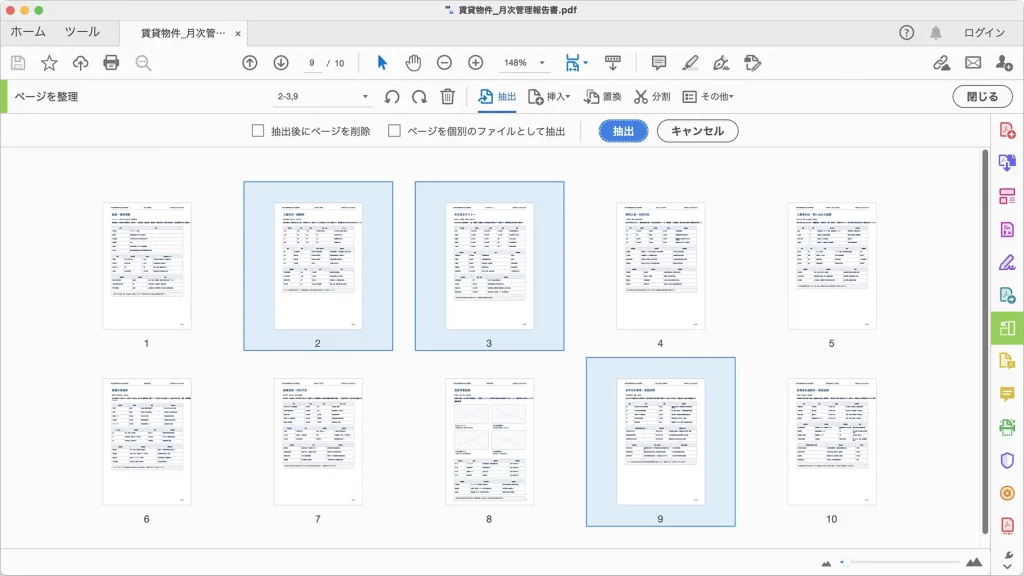1024x576 pixels.
Task: Expand the その他 more menu
Action: (x=708, y=97)
